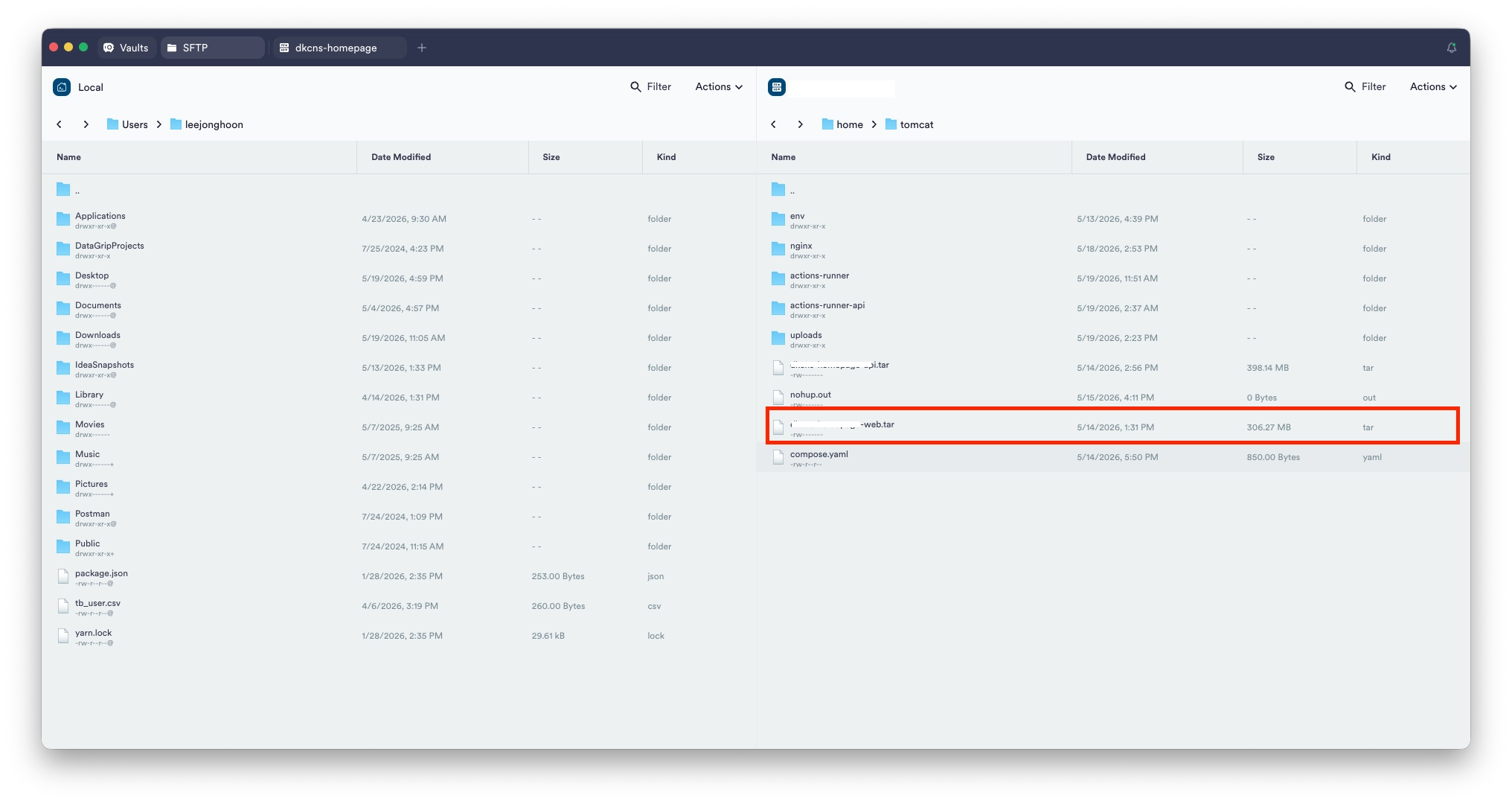
Task: Select the Postman folder icon
Action: click(x=63, y=517)
